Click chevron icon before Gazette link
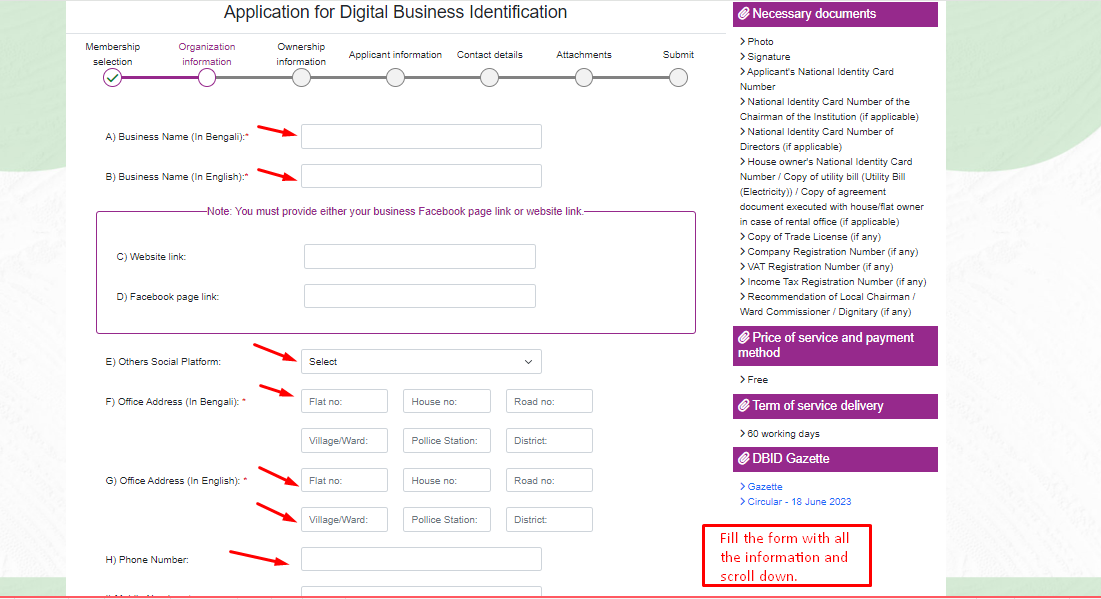Viewport: 1101px width, 599px height. [742, 486]
